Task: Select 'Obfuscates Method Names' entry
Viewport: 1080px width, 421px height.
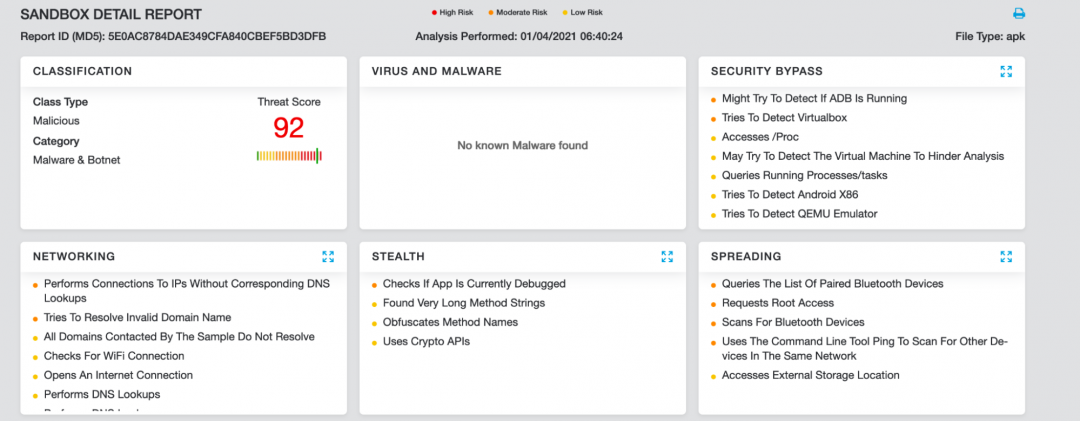Action: click(450, 323)
